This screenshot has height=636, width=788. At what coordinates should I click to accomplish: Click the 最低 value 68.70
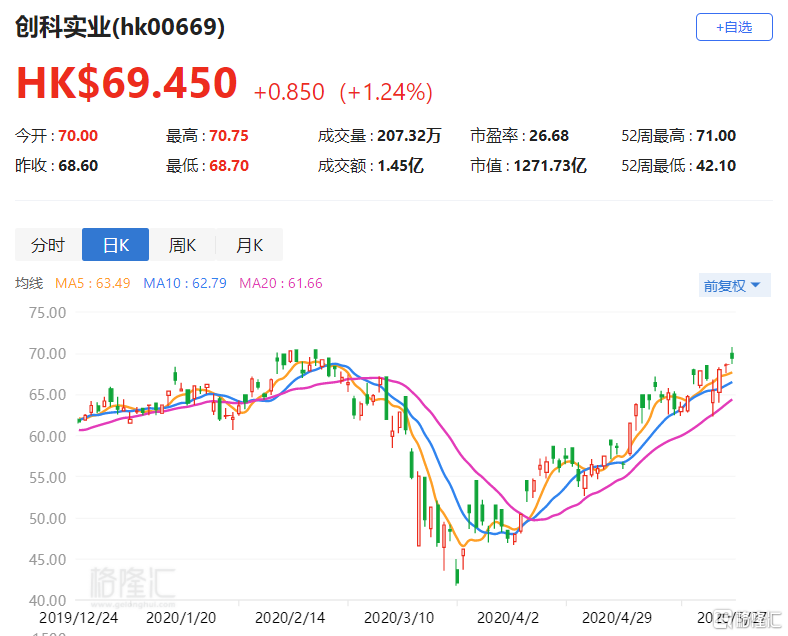(229, 166)
